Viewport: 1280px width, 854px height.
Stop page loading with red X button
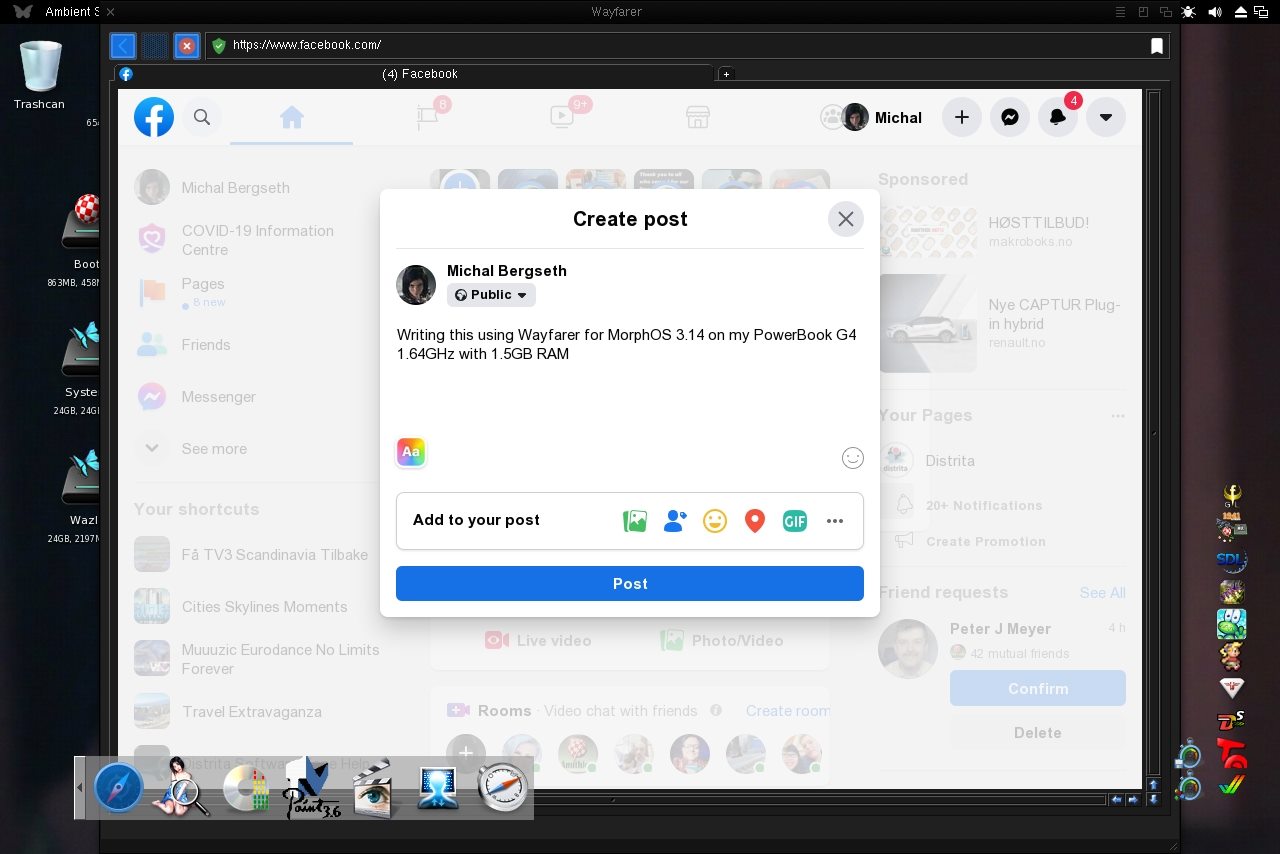click(x=186, y=45)
